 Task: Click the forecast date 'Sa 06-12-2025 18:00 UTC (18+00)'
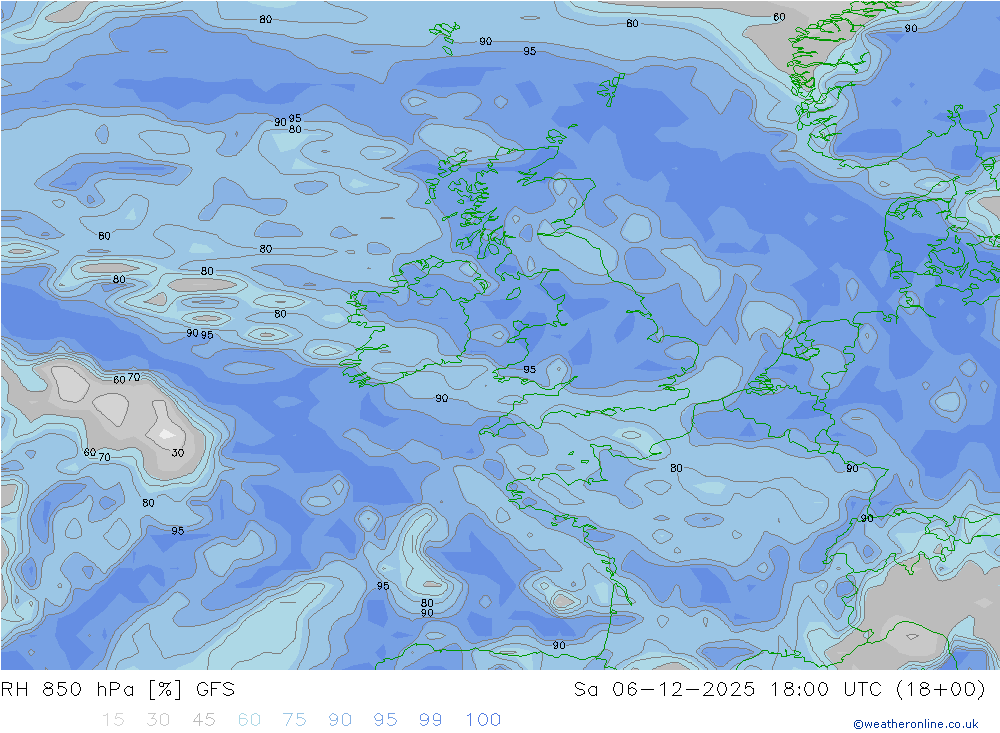click(779, 690)
